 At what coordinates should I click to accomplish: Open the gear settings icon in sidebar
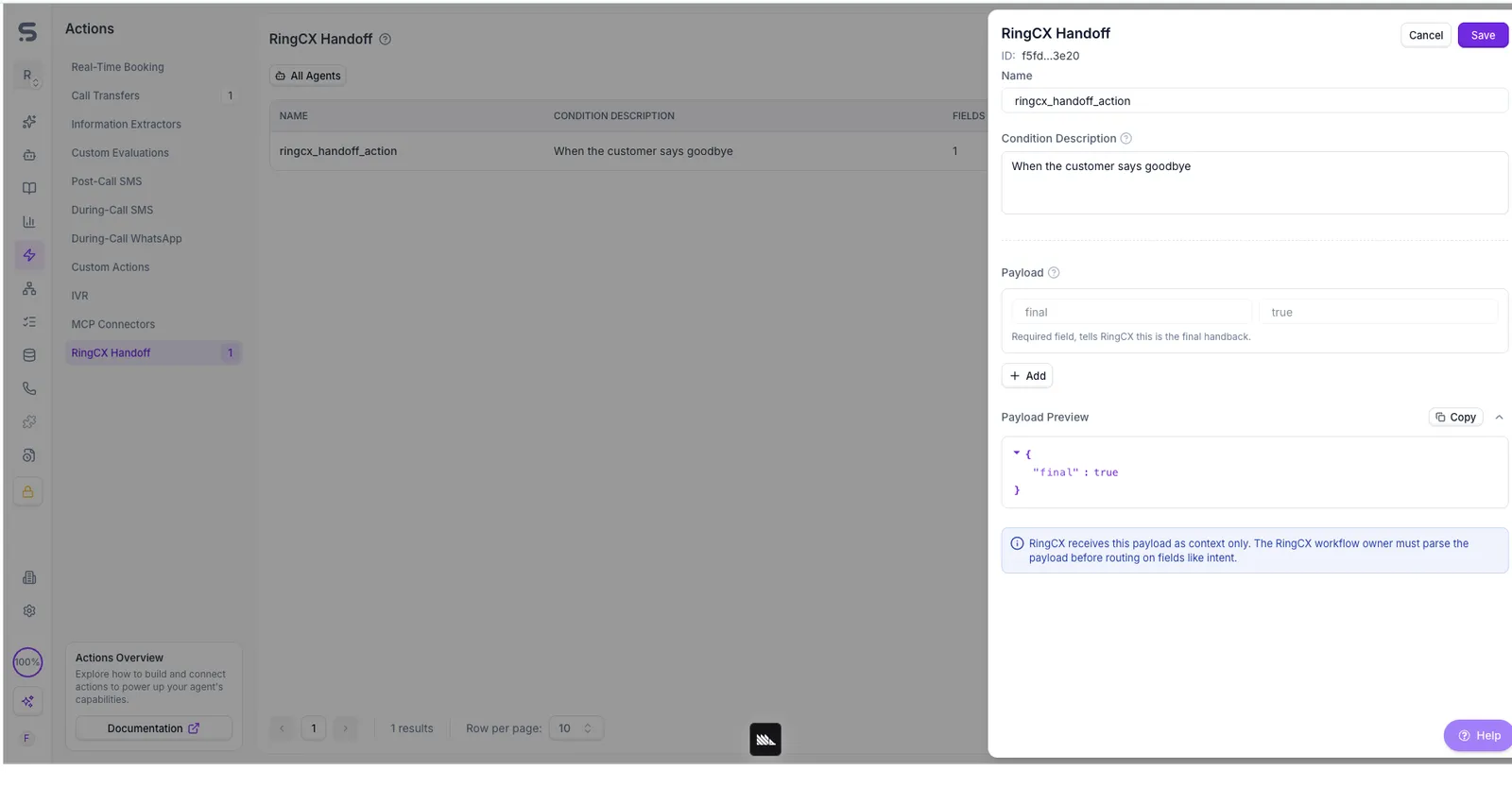pyautogui.click(x=29, y=611)
